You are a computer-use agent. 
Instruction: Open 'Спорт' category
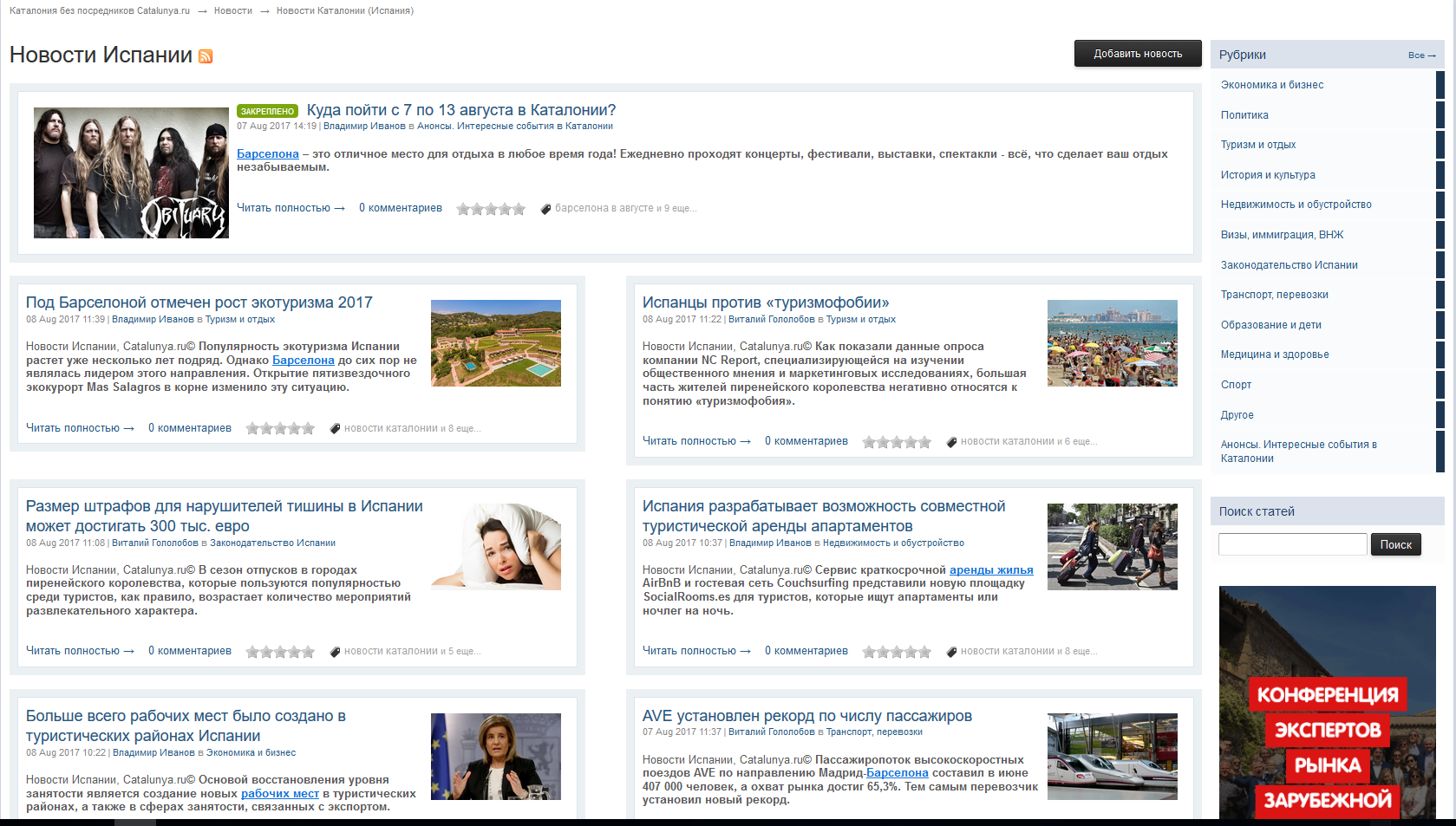[1236, 385]
